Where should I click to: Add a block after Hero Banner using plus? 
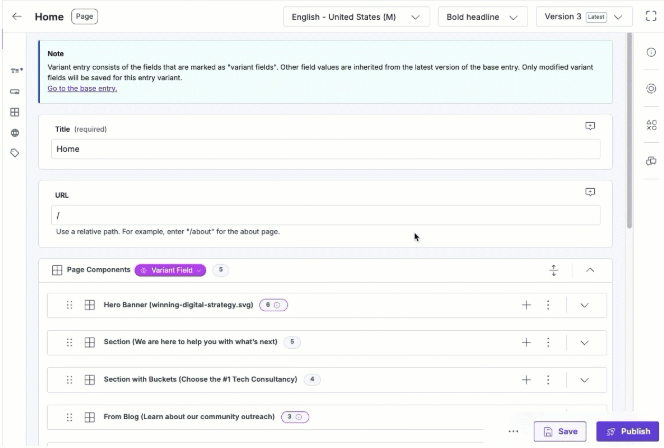tap(526, 305)
